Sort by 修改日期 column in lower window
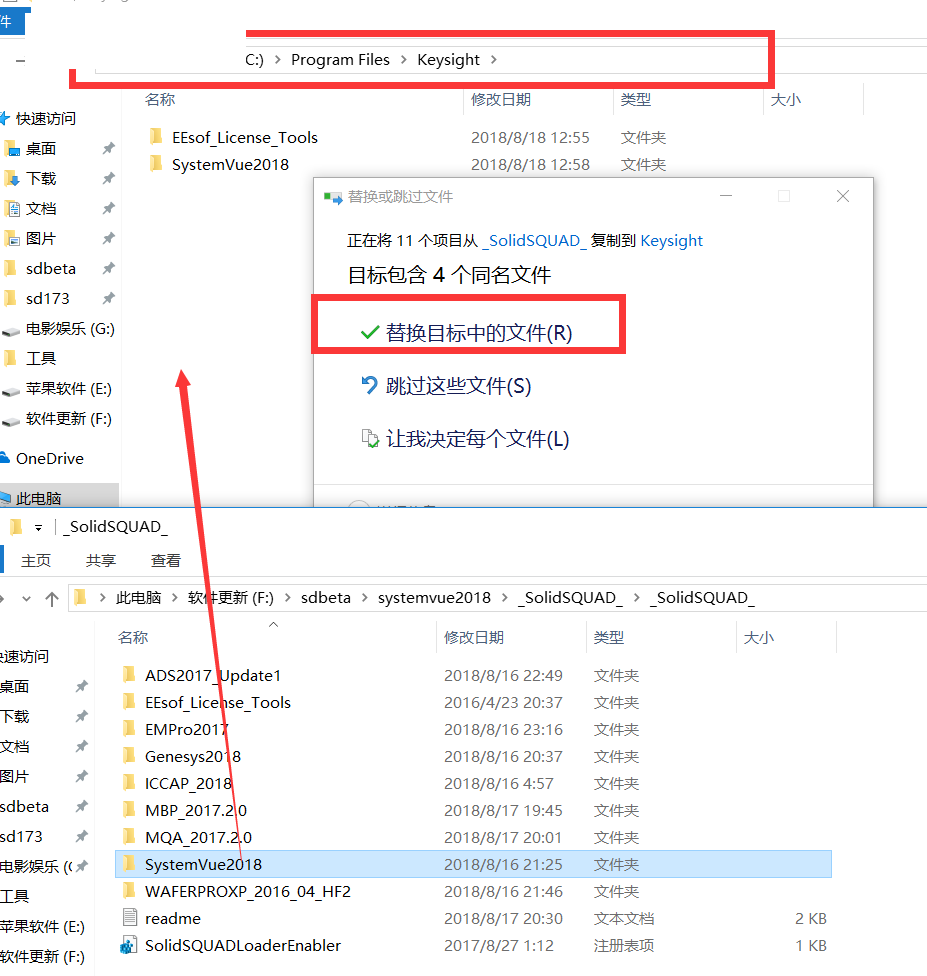 474,637
